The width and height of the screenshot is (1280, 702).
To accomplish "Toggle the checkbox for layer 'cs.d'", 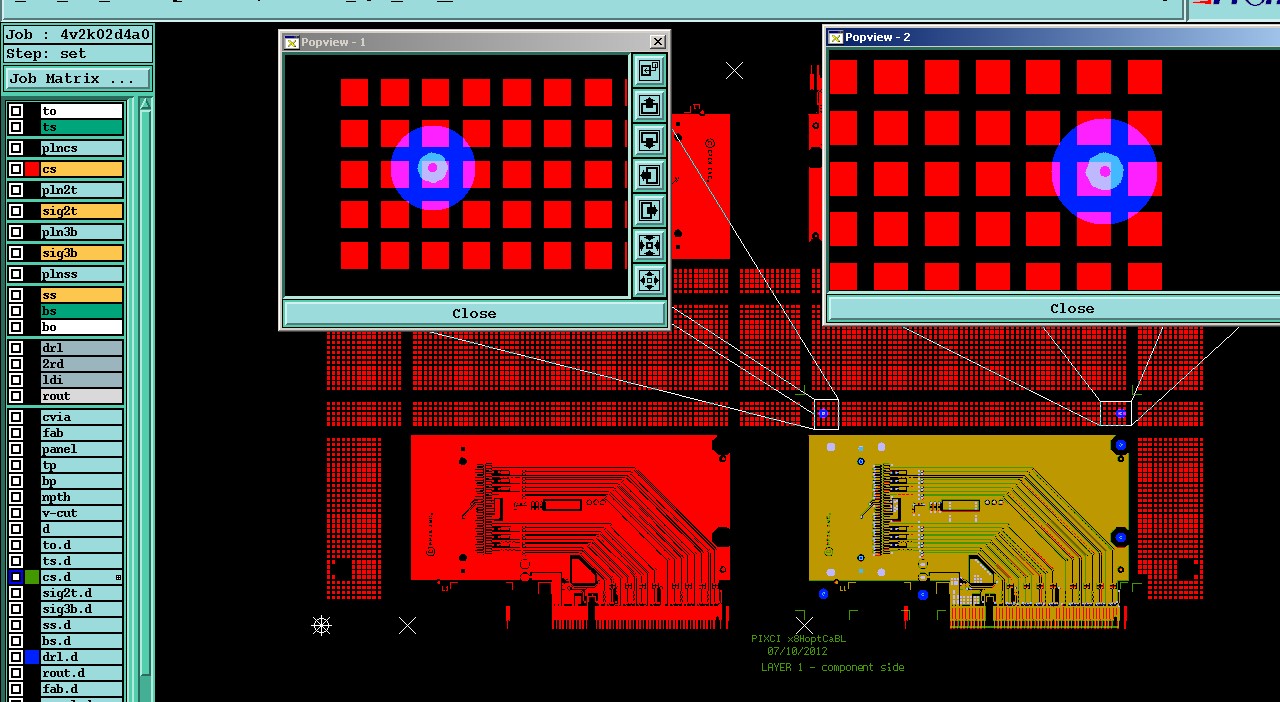I will point(16,577).
